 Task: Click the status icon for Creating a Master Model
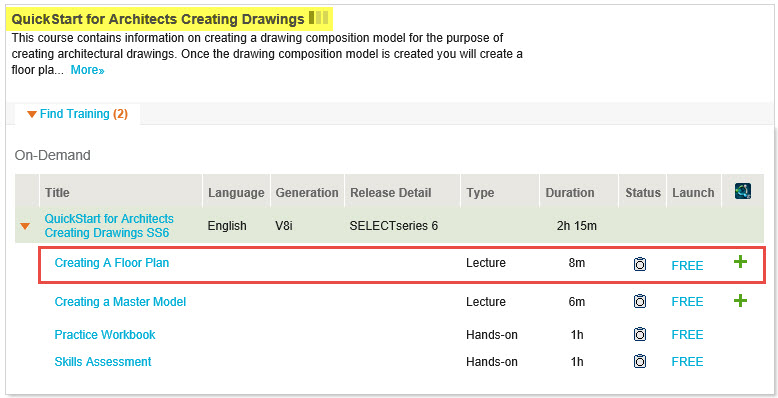(x=640, y=301)
